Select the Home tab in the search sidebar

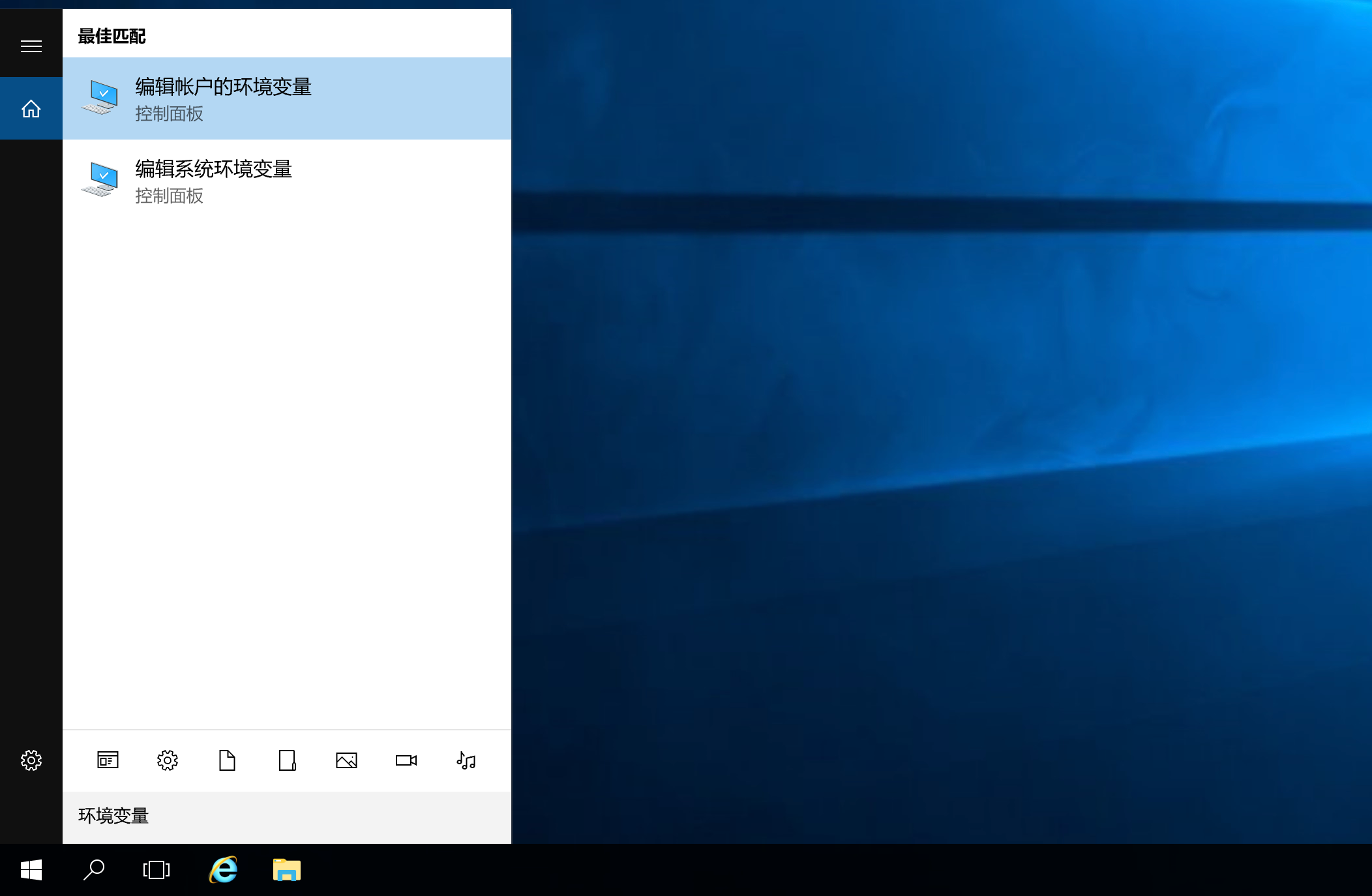coord(31,108)
